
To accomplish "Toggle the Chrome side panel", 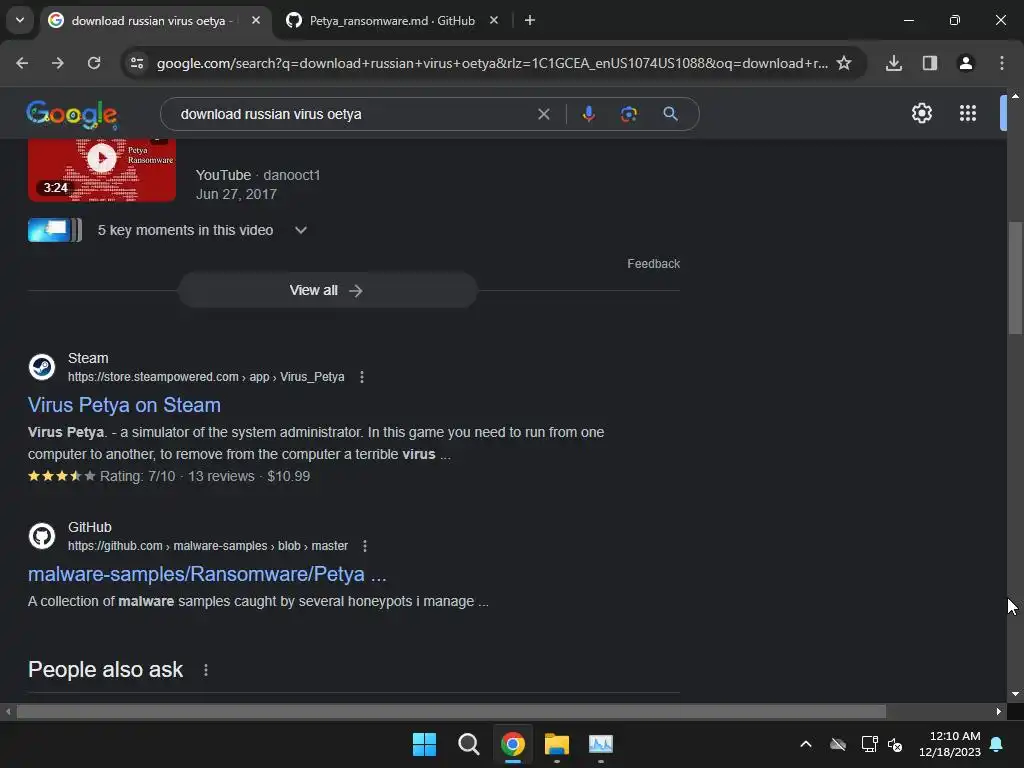I will click(x=930, y=63).
